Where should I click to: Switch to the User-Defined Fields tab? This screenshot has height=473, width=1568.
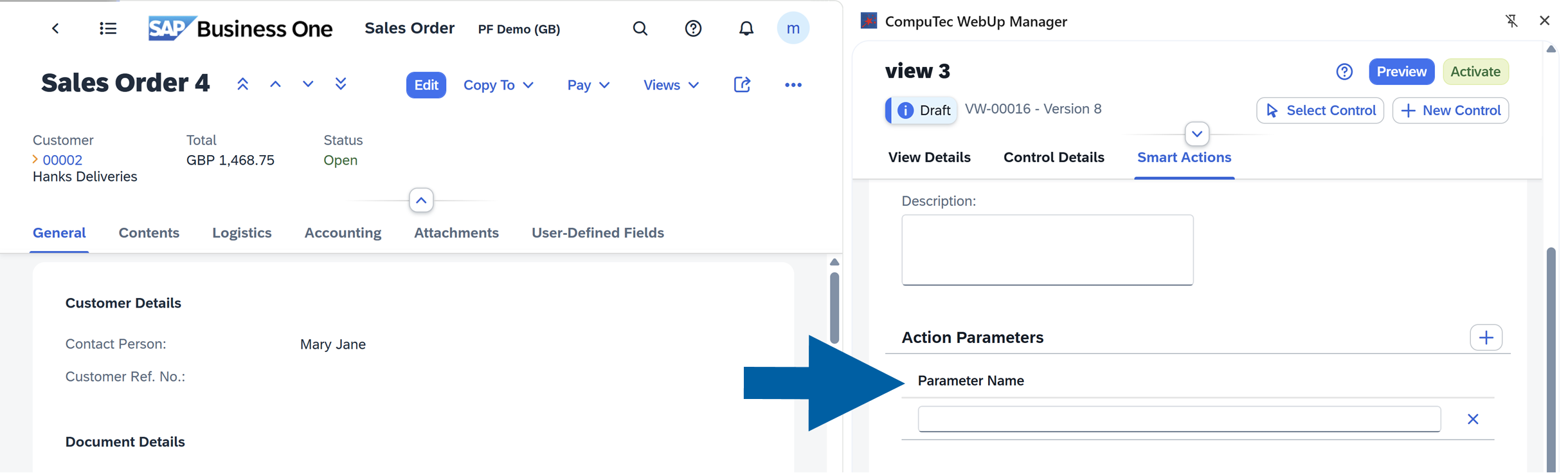[598, 233]
